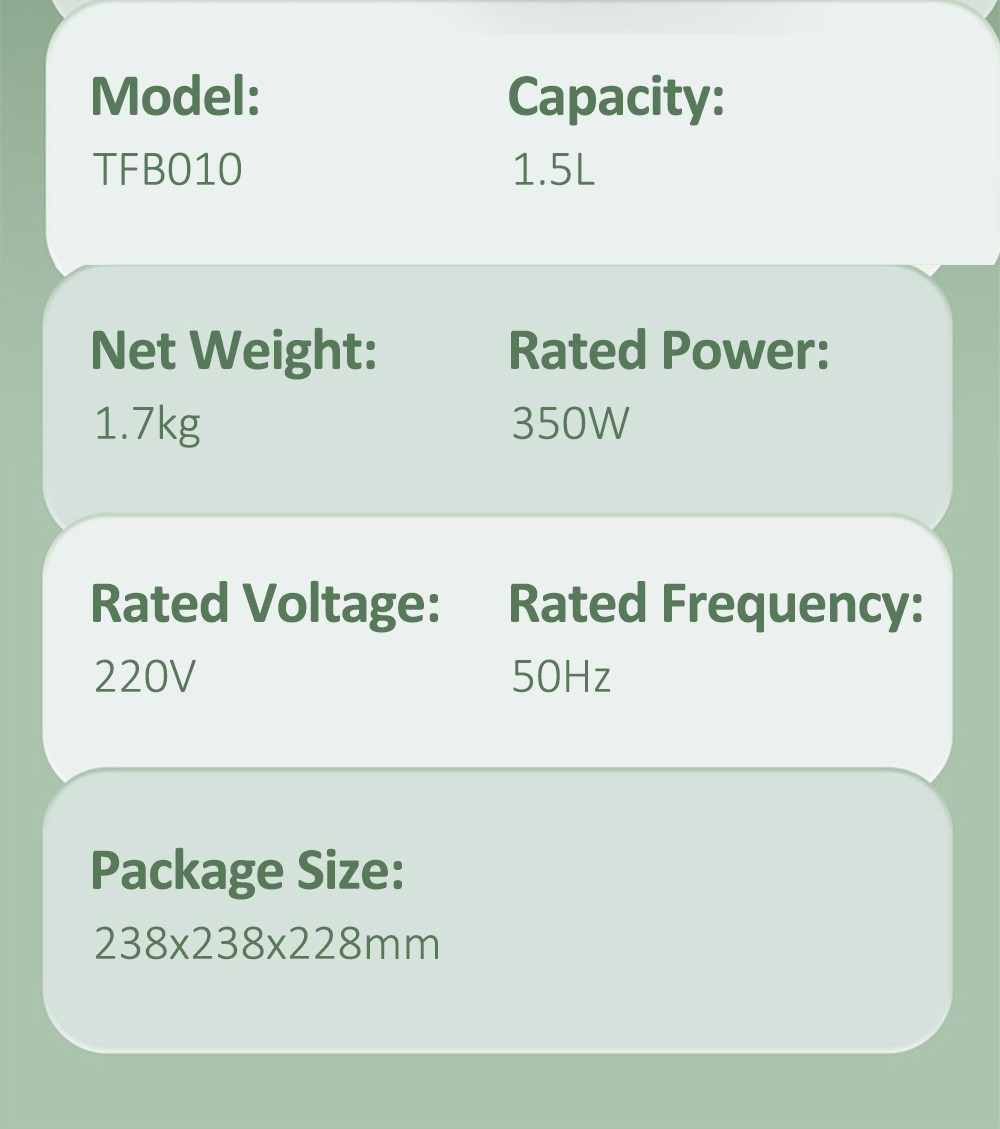Select the 220V voltage value
This screenshot has width=1000, height=1129.
tap(144, 677)
